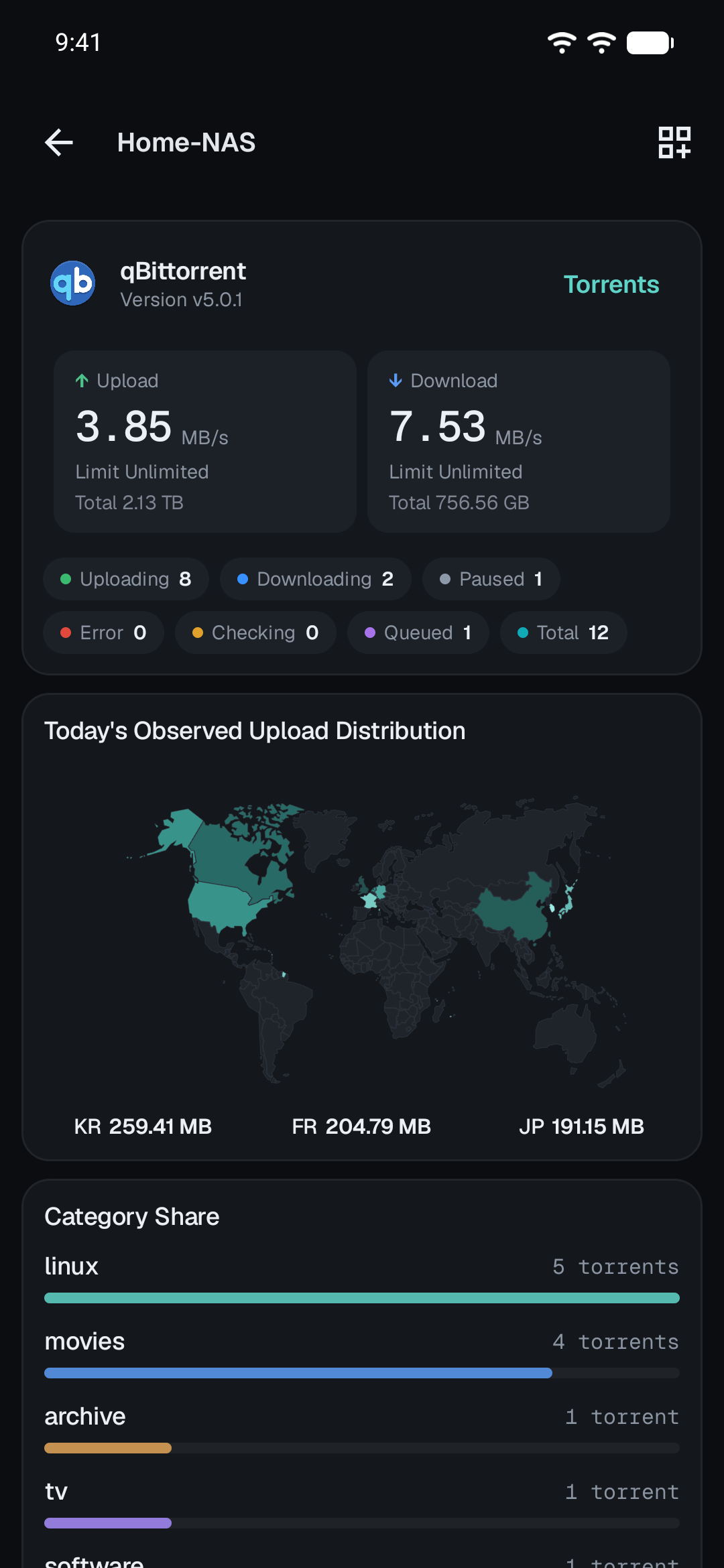The width and height of the screenshot is (724, 1568).
Task: Select the Uploading 8 status chip
Action: (x=126, y=579)
